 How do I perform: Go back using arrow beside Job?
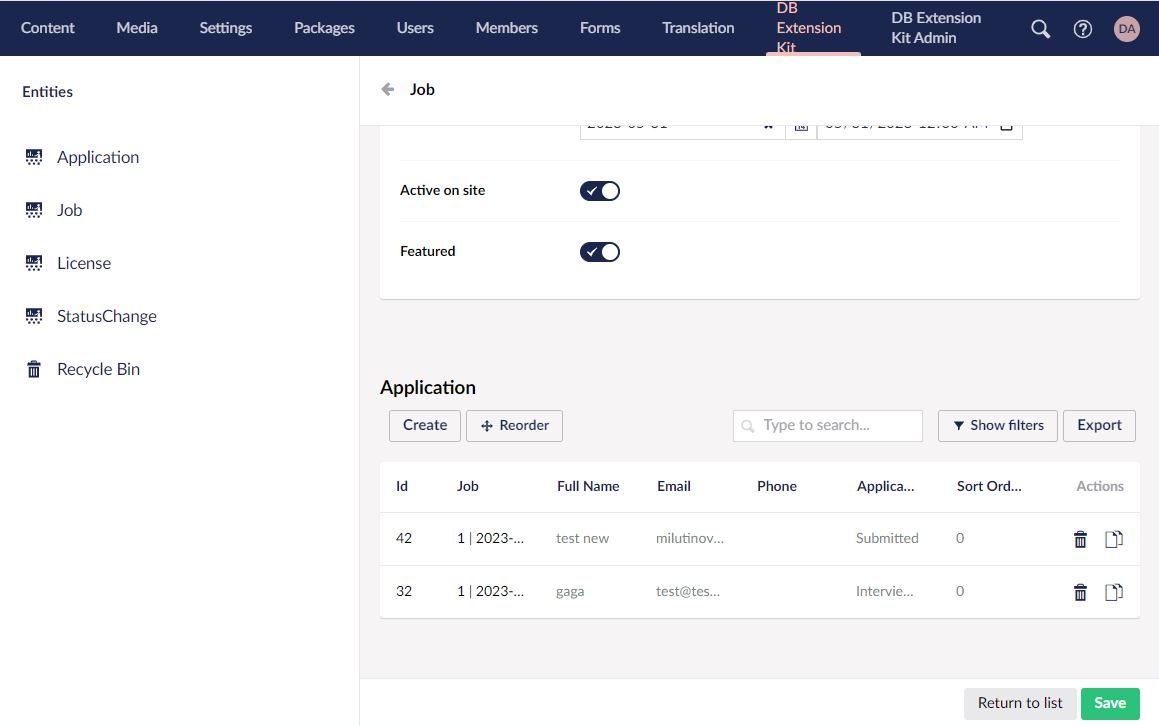388,89
